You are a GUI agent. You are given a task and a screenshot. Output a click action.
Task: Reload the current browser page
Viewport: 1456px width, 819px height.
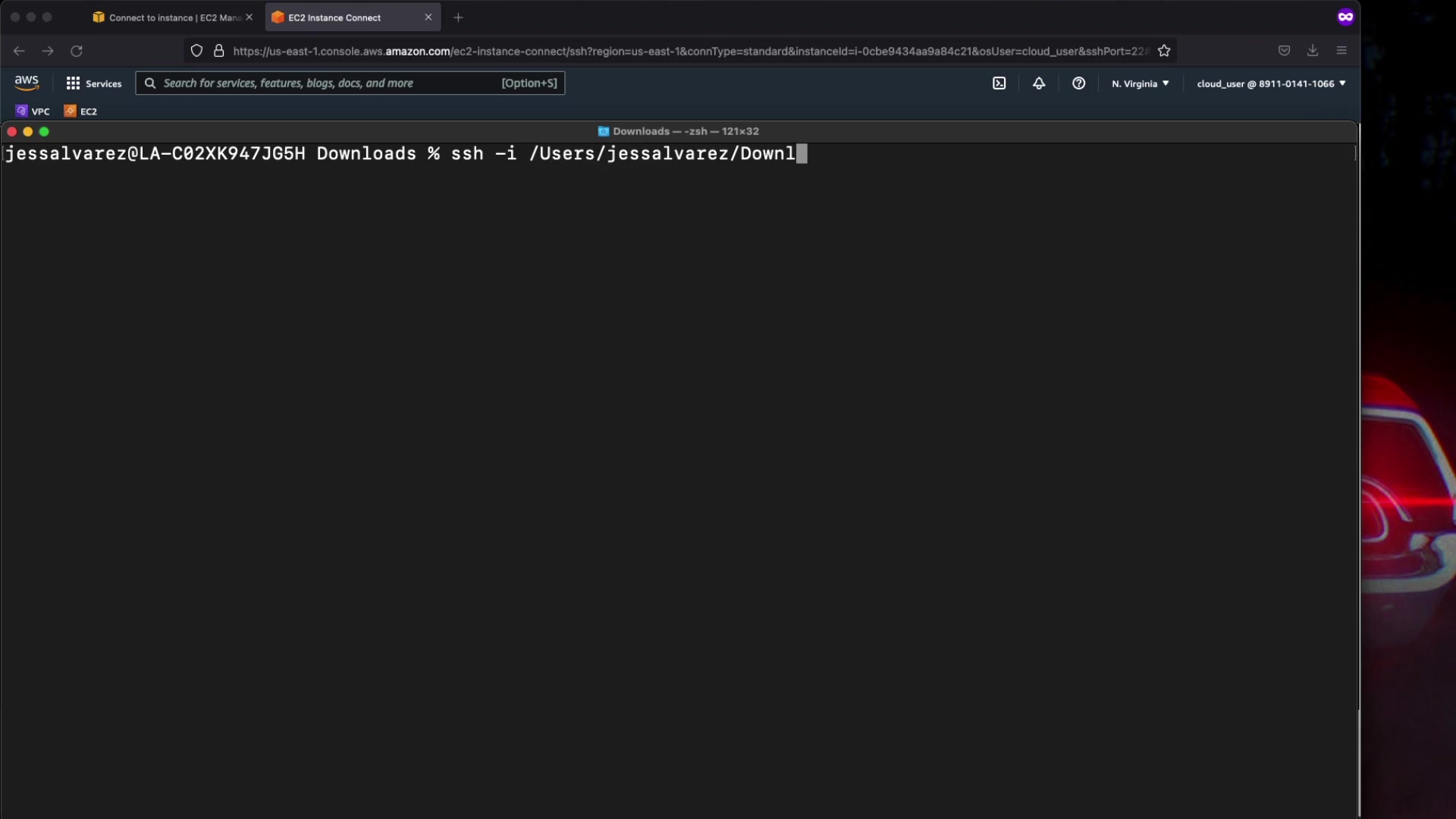point(77,51)
